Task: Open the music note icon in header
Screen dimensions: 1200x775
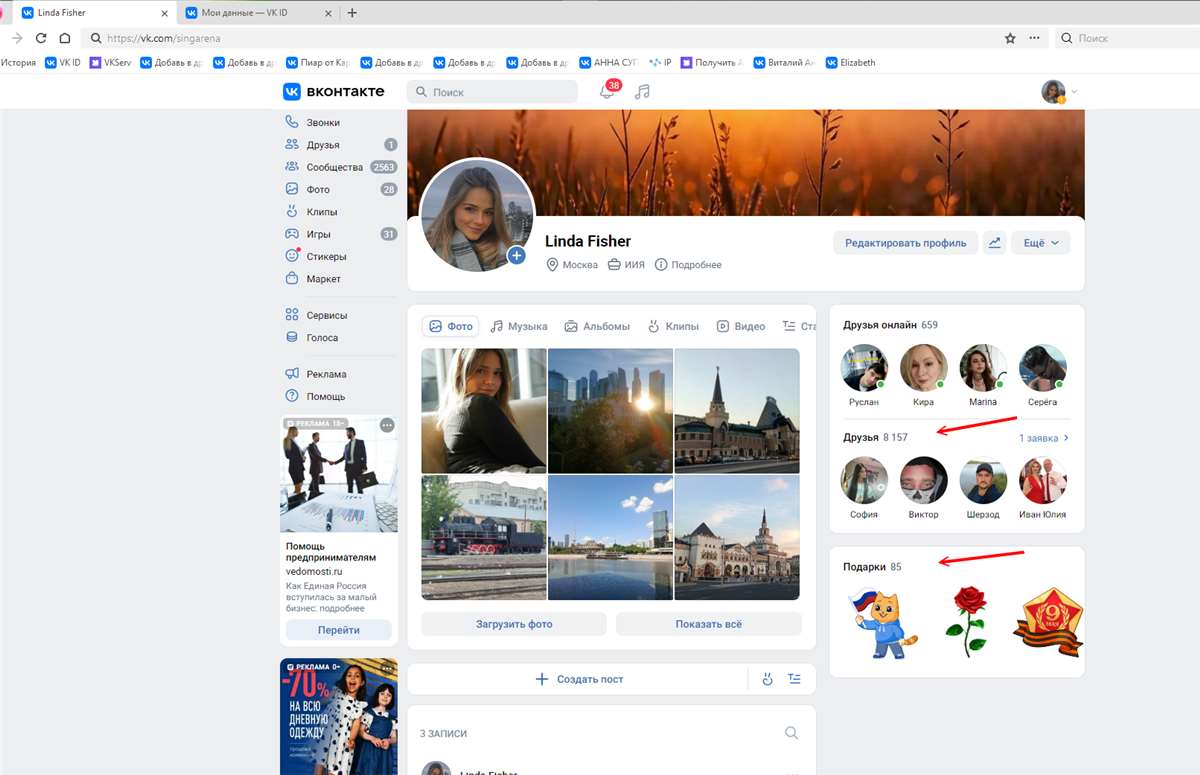Action: point(642,91)
